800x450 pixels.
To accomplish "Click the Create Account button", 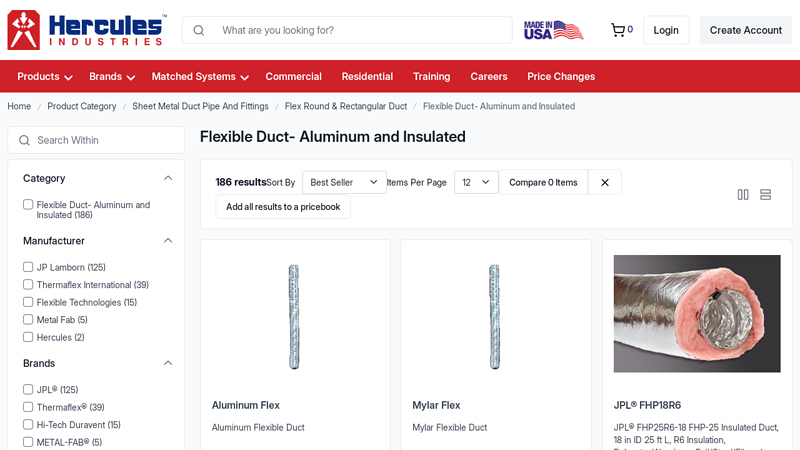I will pyautogui.click(x=745, y=30).
